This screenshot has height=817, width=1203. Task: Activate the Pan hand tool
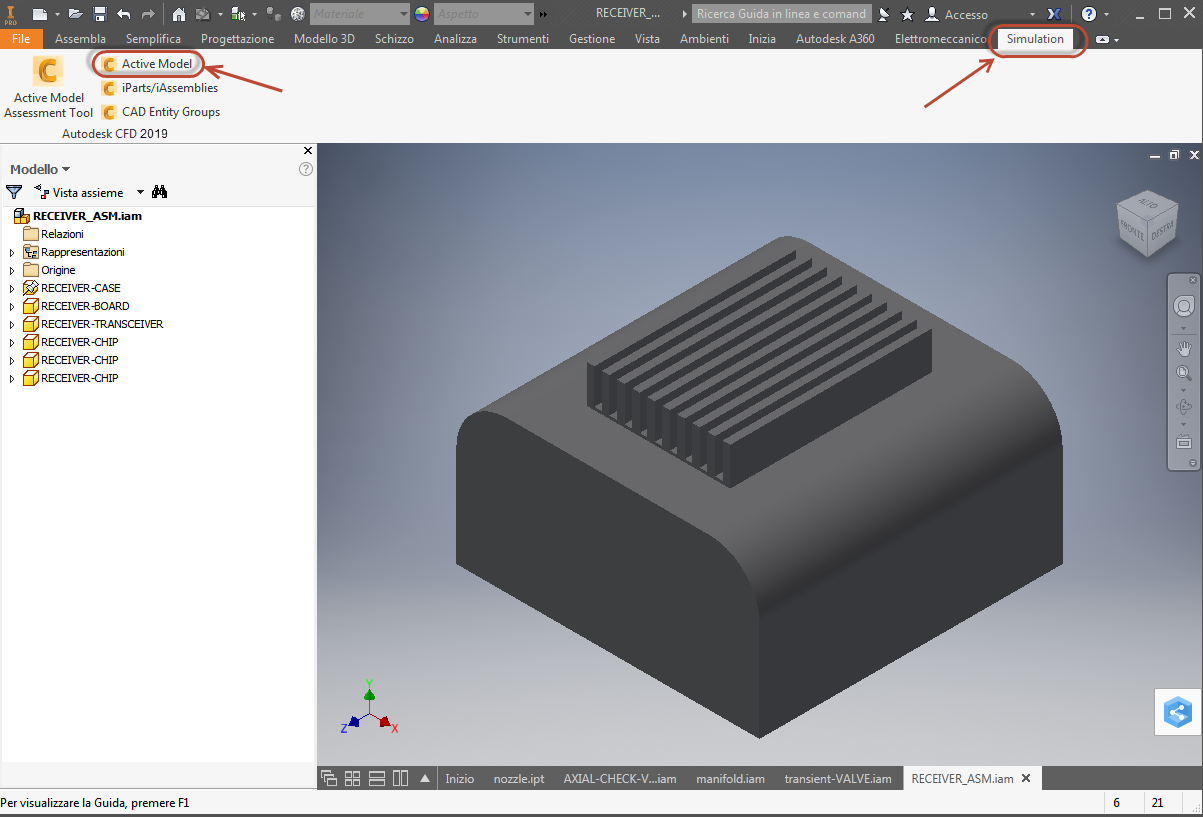[1184, 349]
